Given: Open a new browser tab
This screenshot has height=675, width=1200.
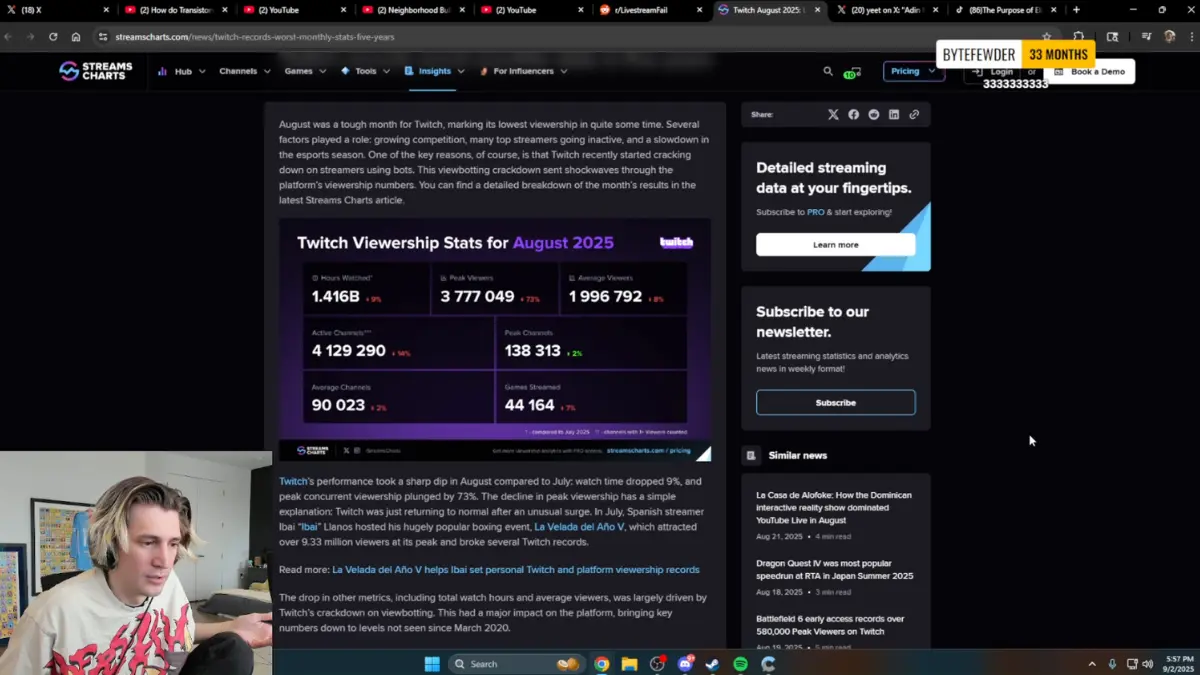Looking at the screenshot, I should coord(1076,10).
